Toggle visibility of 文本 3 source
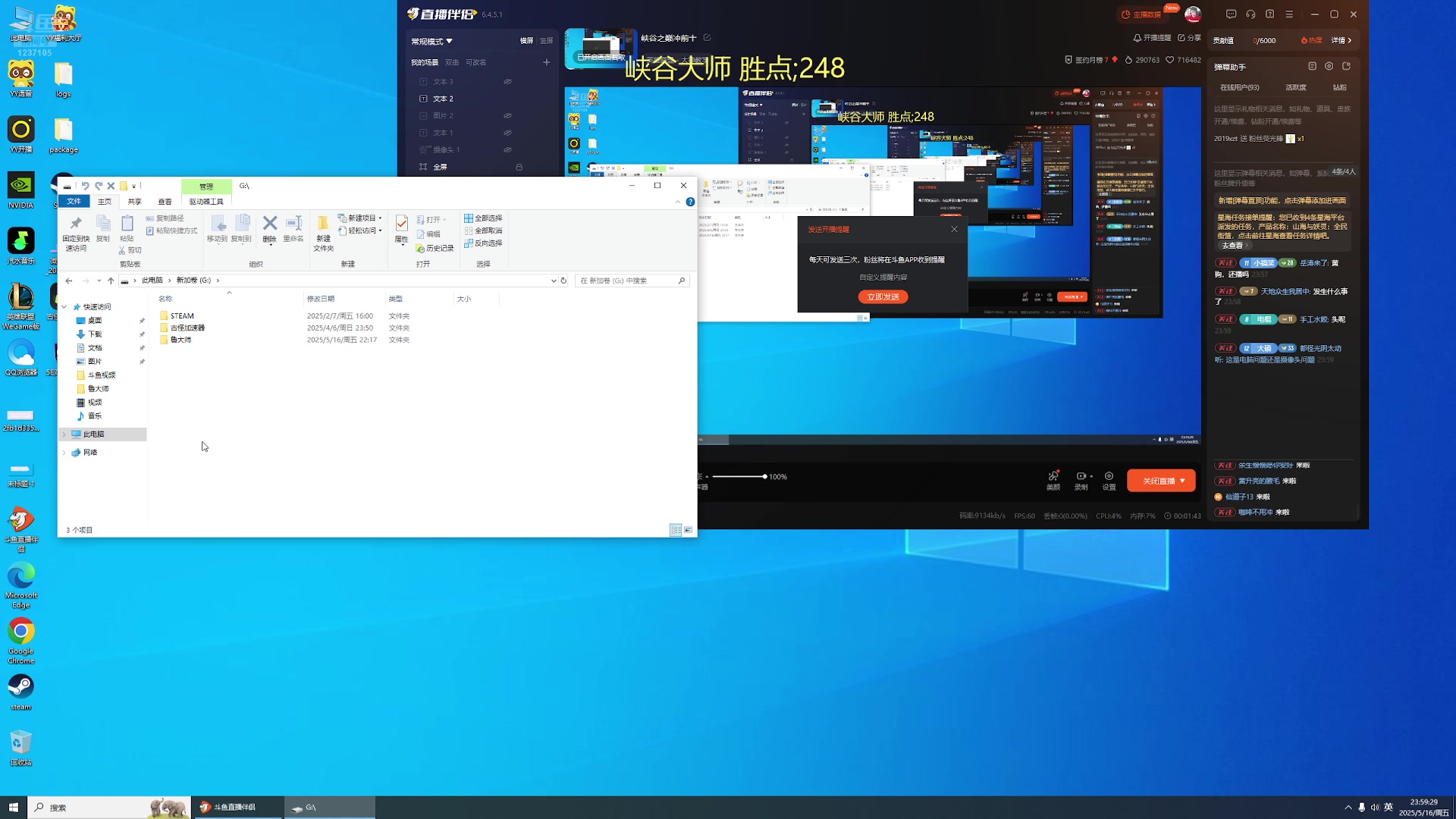This screenshot has height=819, width=1456. 507,82
